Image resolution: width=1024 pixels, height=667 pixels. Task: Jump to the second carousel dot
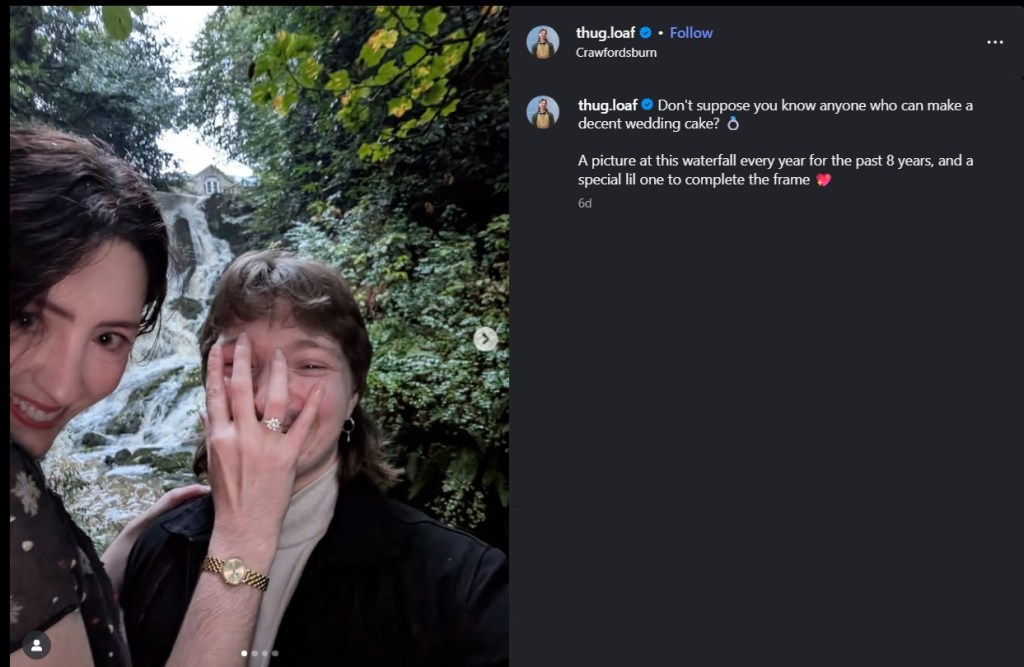pyautogui.click(x=254, y=653)
